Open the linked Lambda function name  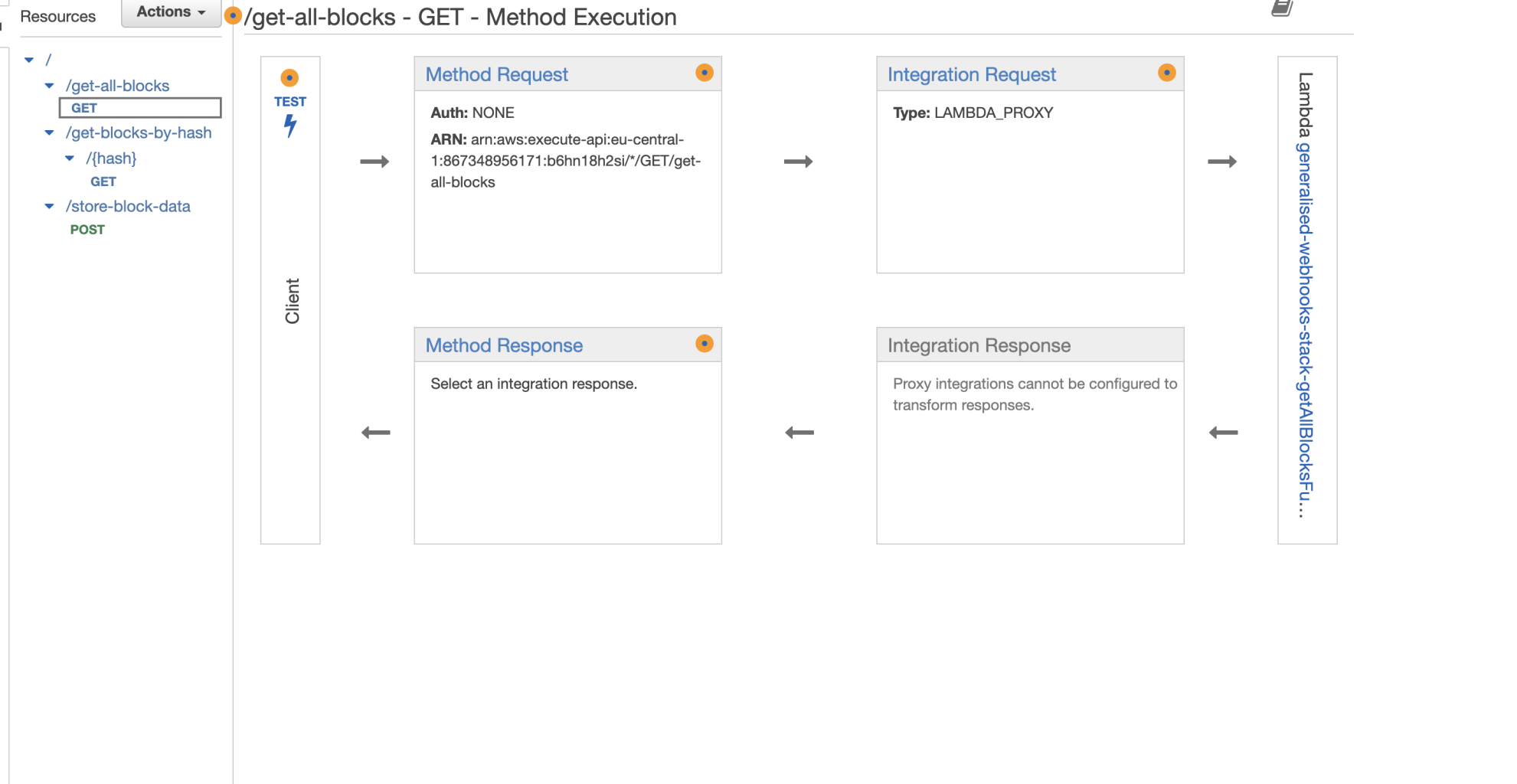1306,329
